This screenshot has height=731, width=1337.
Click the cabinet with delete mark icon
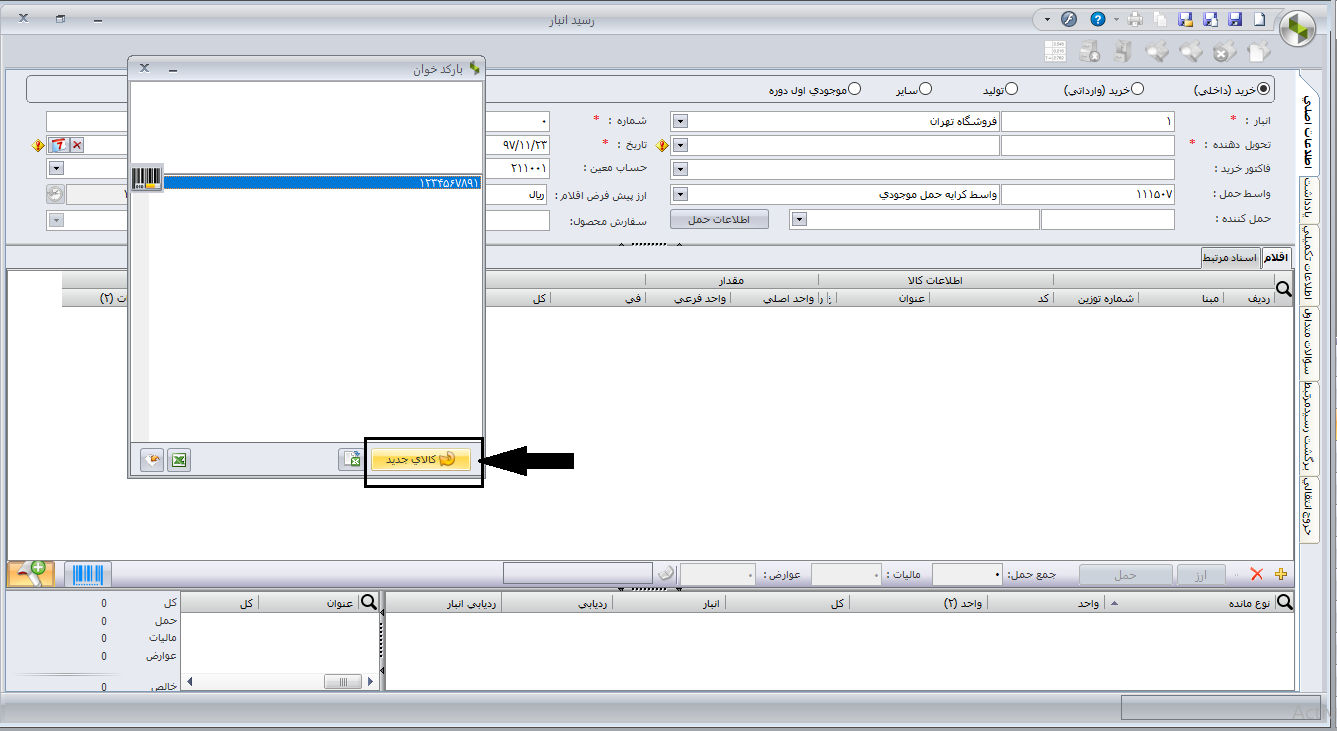coord(1089,51)
